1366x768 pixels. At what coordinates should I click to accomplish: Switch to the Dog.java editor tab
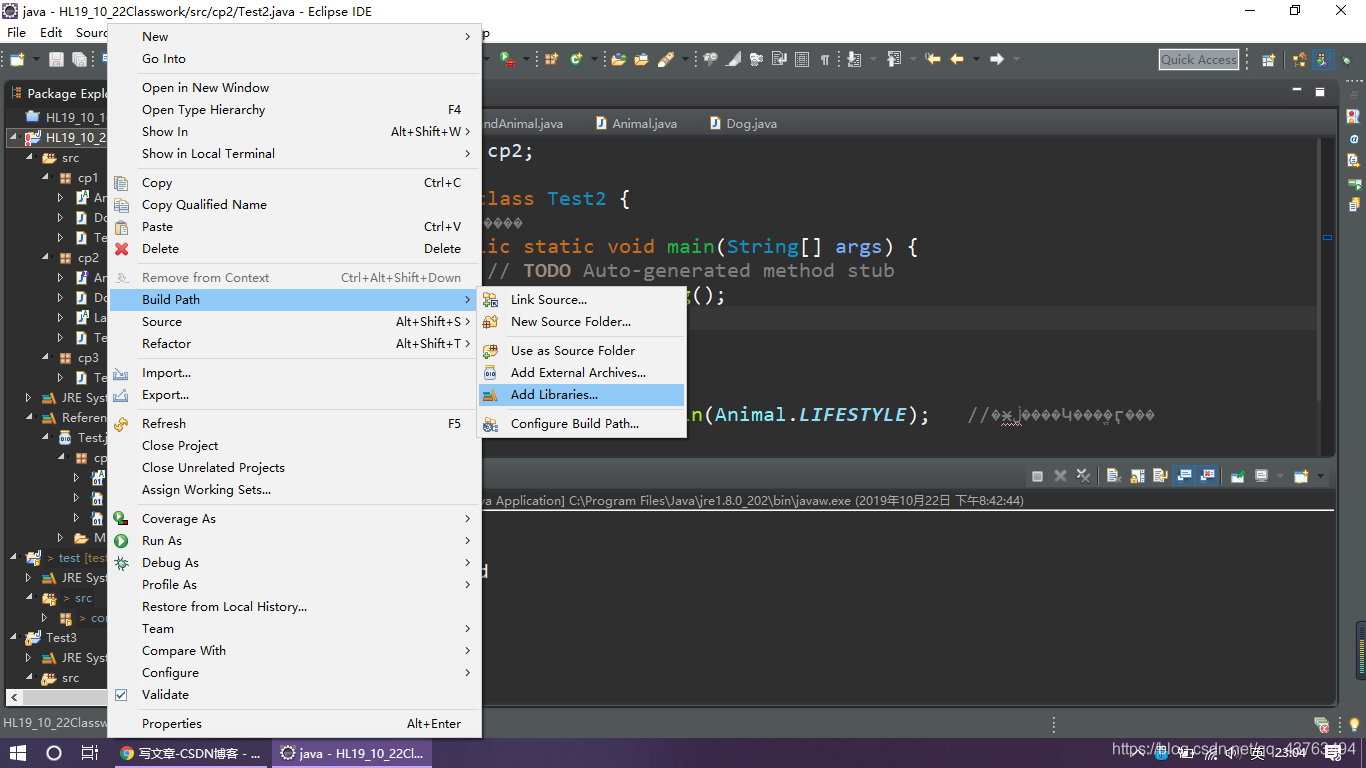(742, 124)
